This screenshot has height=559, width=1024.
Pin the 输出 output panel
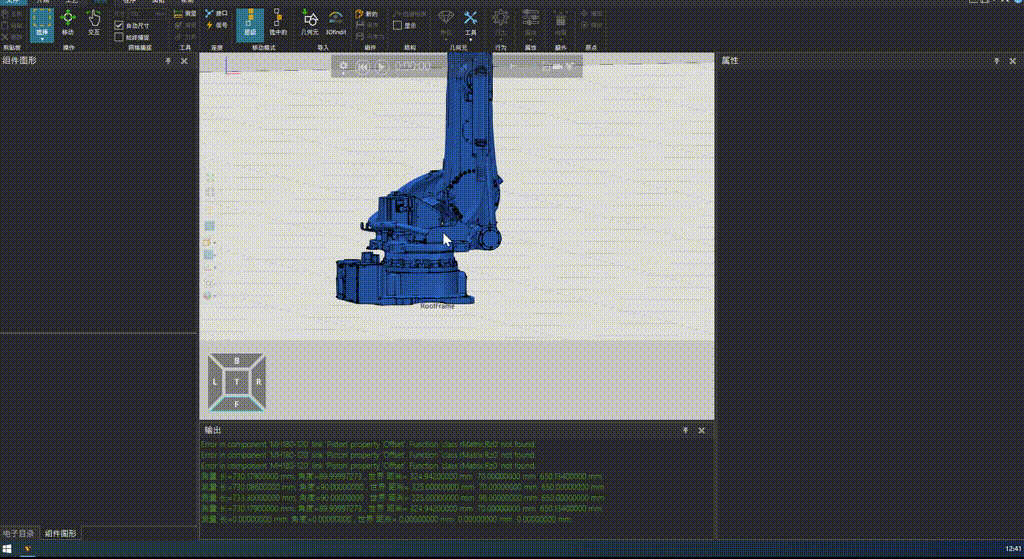(685, 430)
